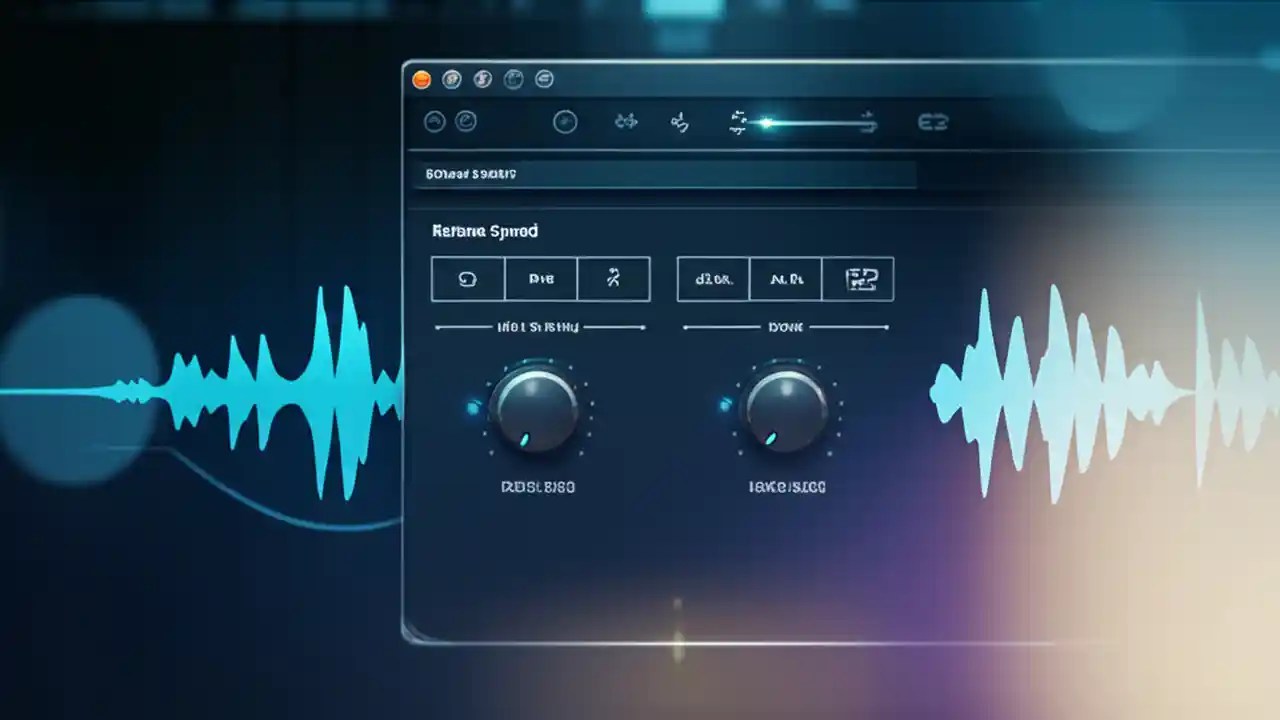Open the right-pointing chevron after the second group label
The image size is (1280, 720).
pyautogui.click(x=885, y=326)
